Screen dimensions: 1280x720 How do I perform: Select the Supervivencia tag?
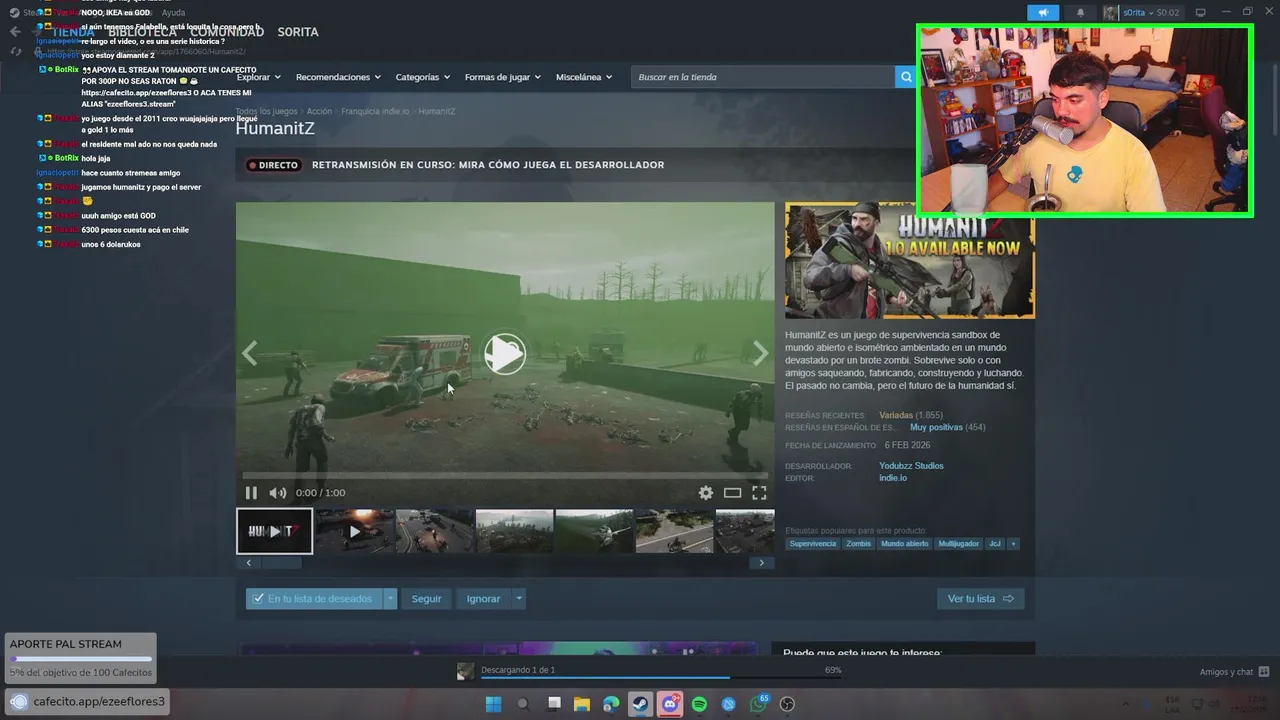[x=812, y=544]
